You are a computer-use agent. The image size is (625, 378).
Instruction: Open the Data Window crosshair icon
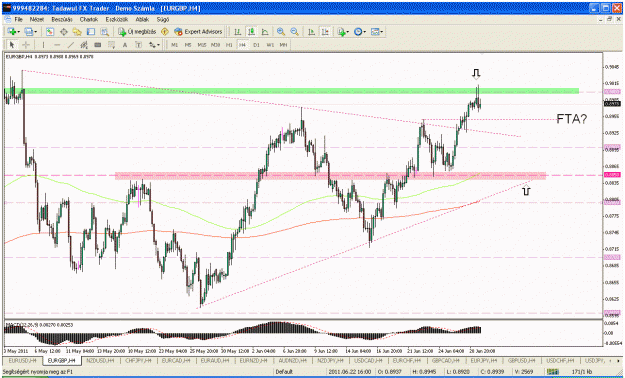tap(63, 32)
